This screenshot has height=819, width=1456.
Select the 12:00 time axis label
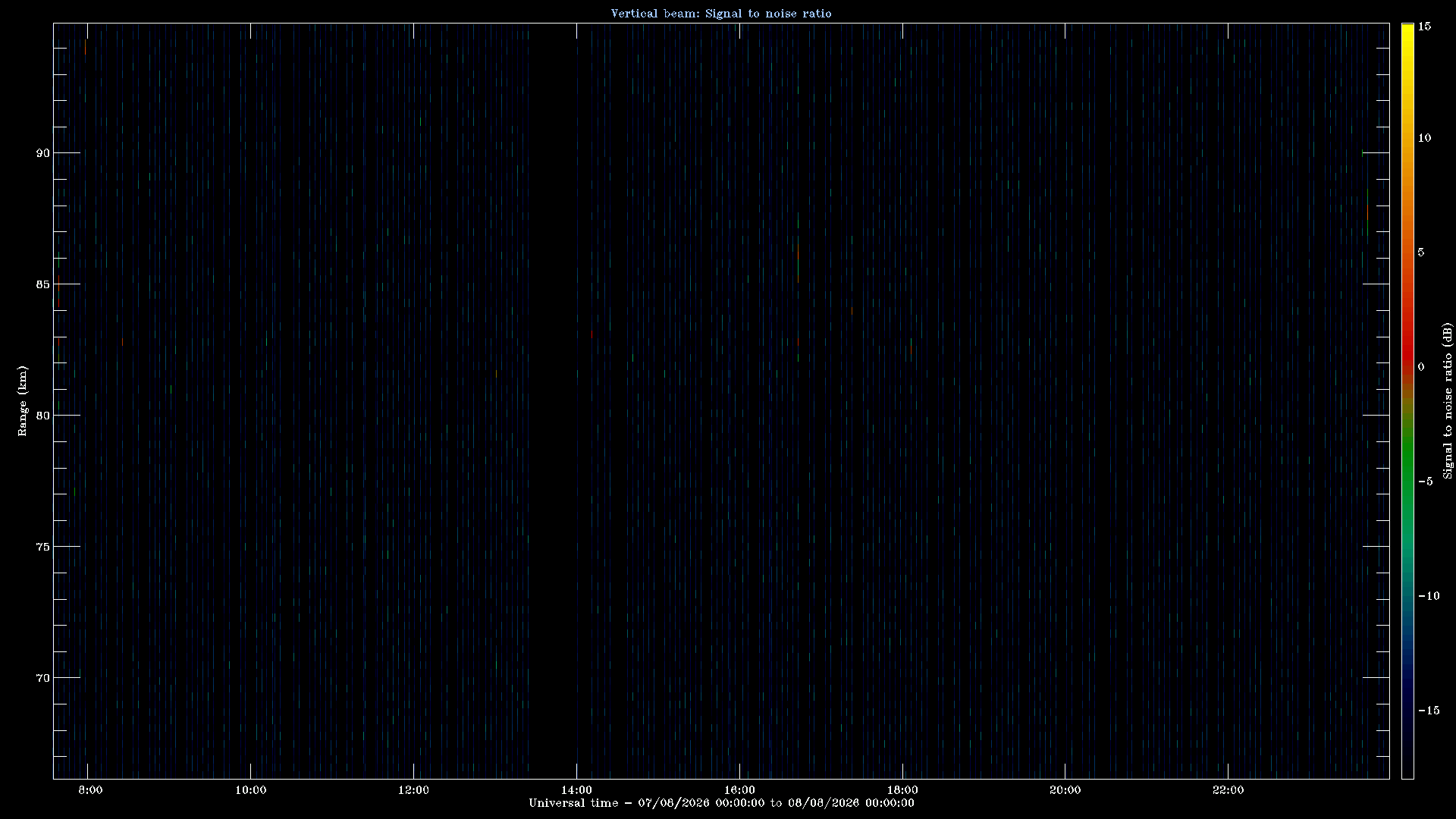(x=413, y=790)
